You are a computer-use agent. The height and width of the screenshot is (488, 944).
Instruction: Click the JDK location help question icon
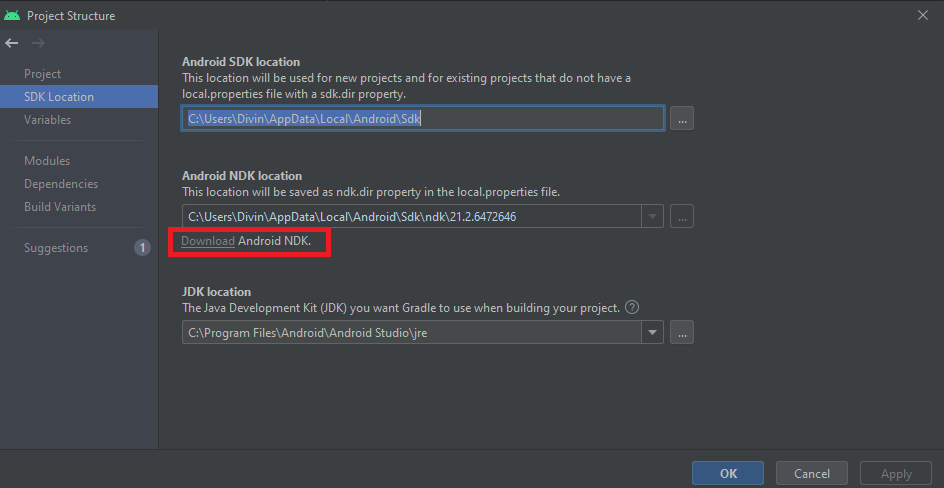632,307
